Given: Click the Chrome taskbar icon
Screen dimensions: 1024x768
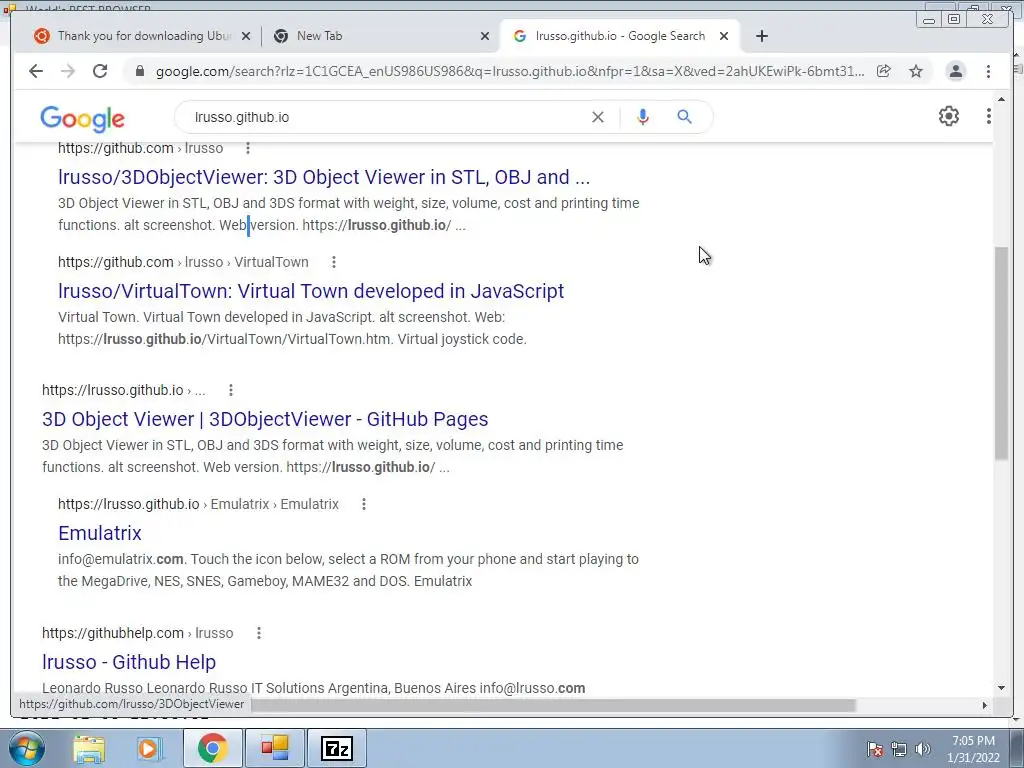Looking at the screenshot, I should coord(212,748).
